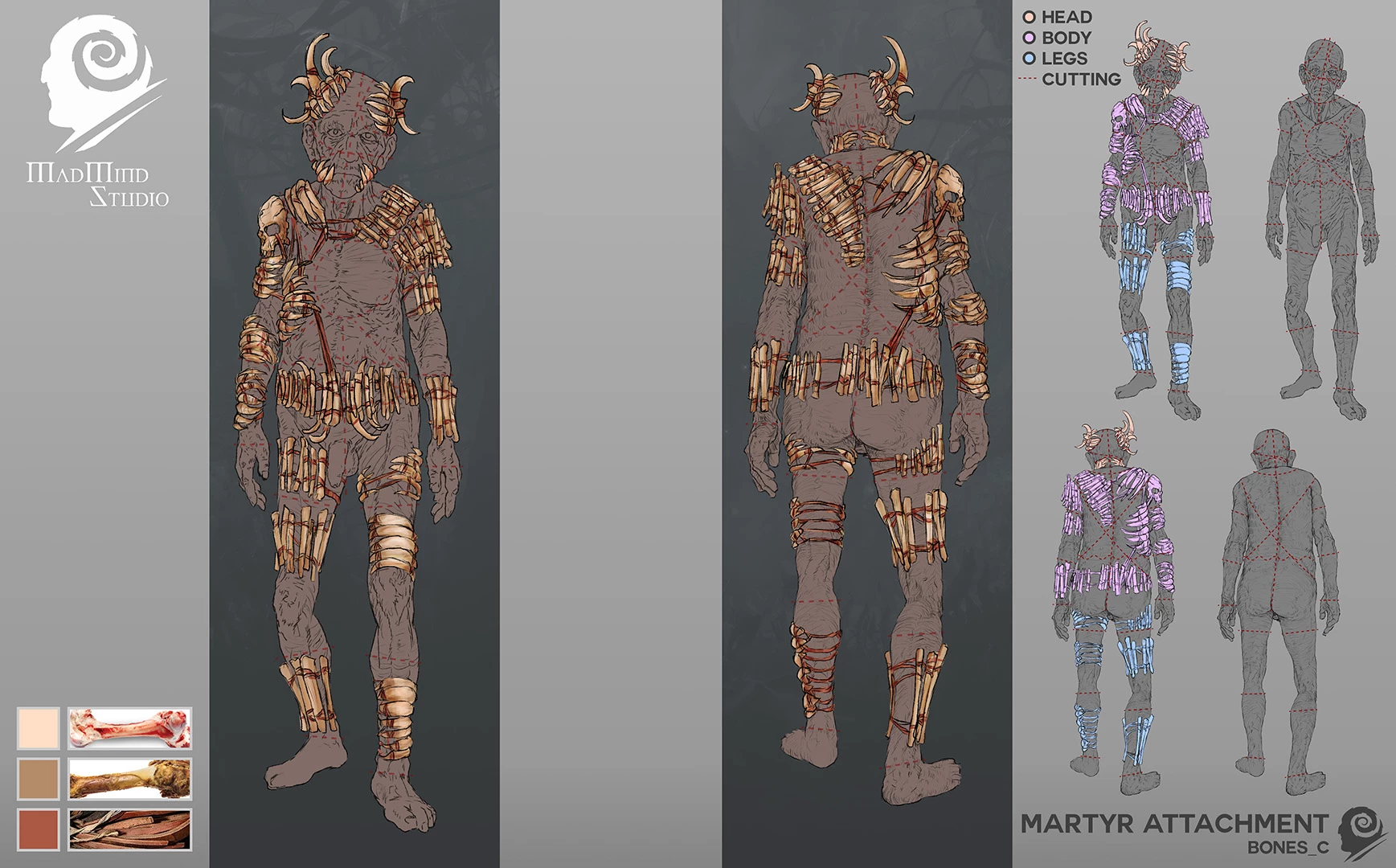Click the gray back view cutting-lines figure
The width and height of the screenshot is (1396, 868).
pyautogui.click(x=1279, y=612)
